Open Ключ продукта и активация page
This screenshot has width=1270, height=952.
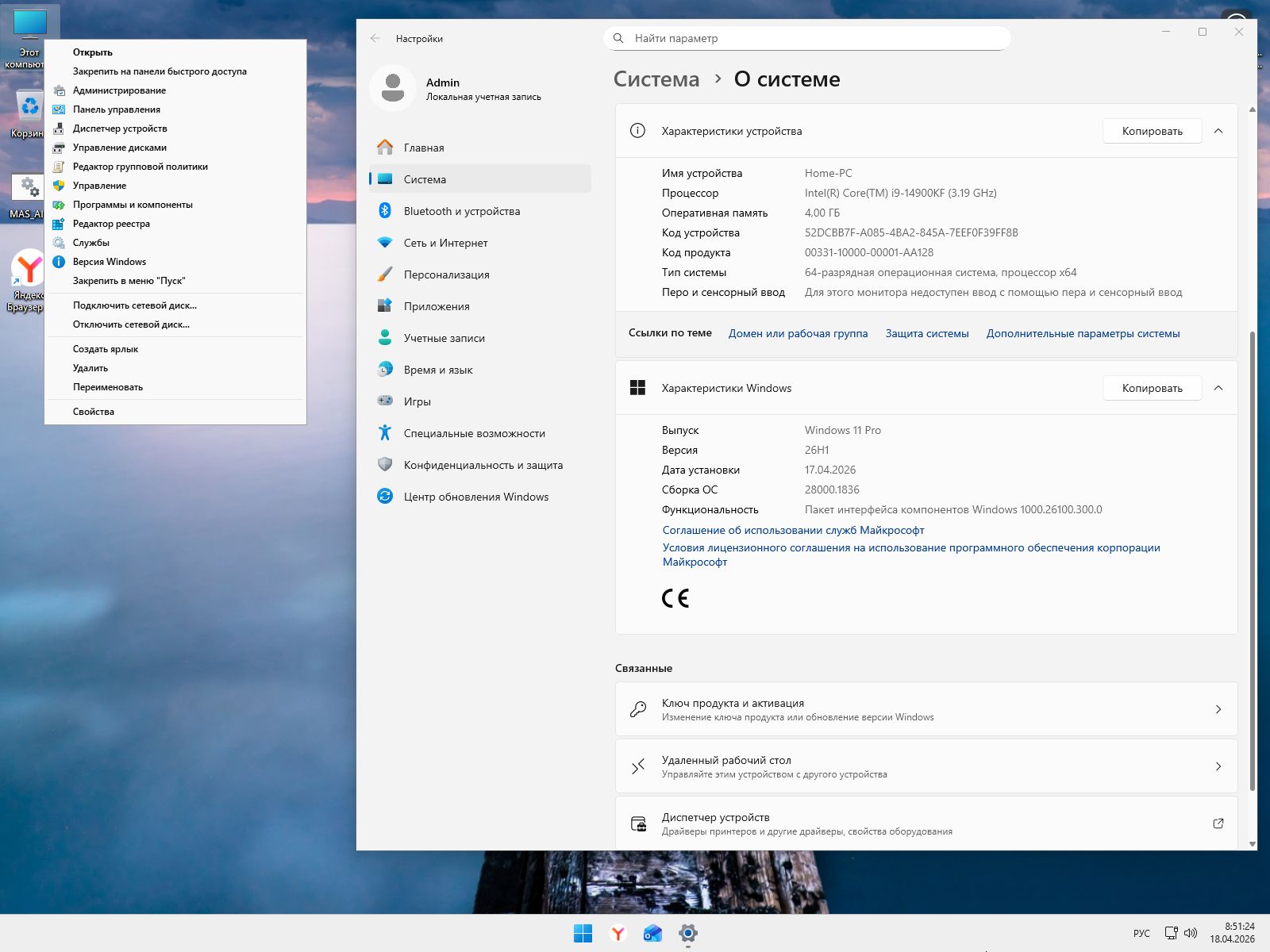(x=926, y=709)
